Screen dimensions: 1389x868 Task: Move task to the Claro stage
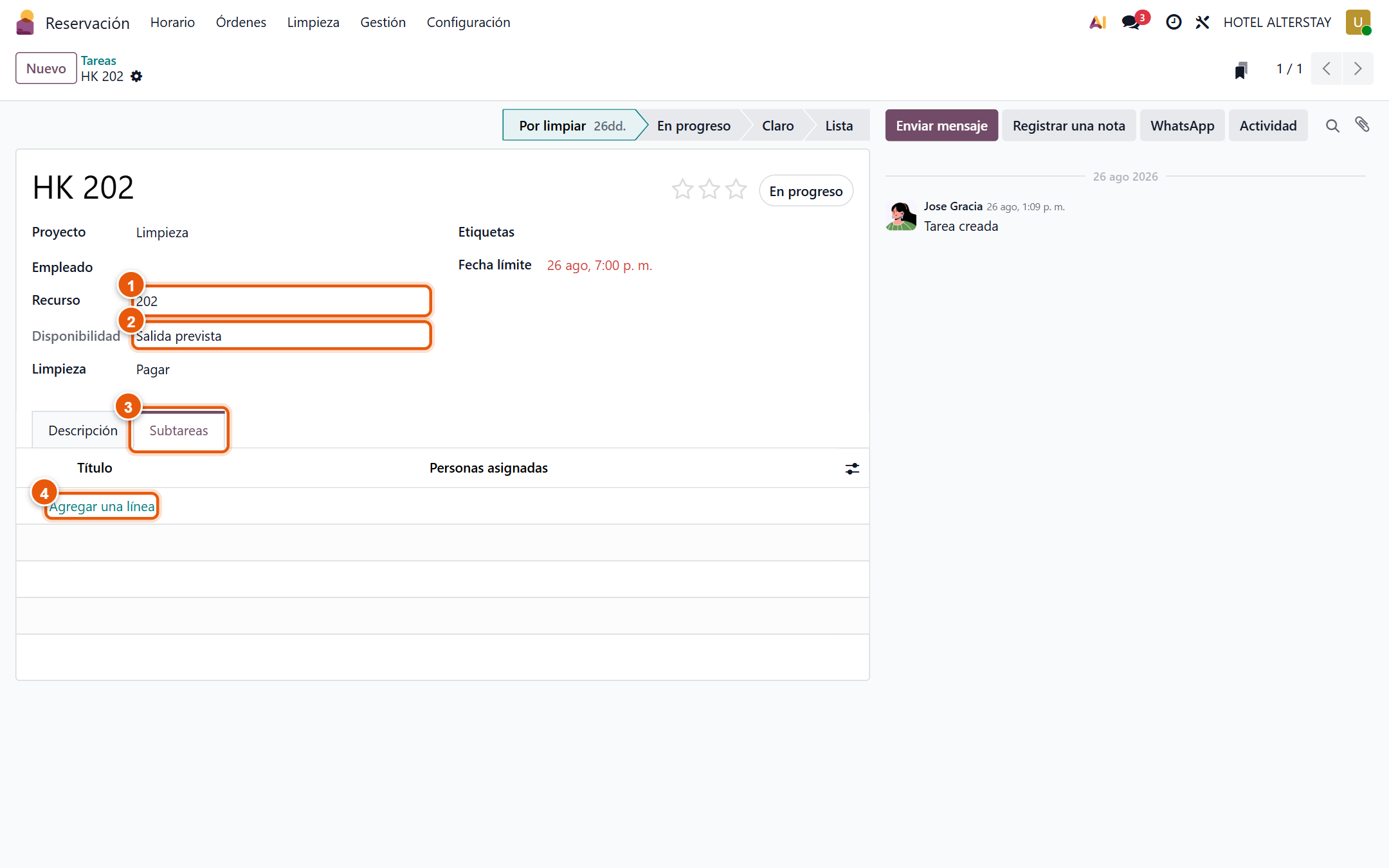click(x=777, y=125)
